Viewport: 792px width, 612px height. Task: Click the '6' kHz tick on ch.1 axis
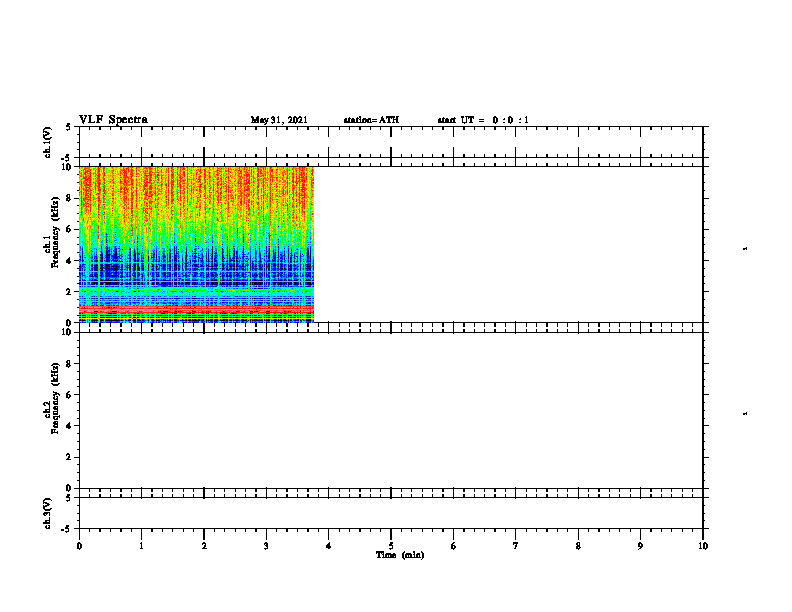[x=69, y=229]
